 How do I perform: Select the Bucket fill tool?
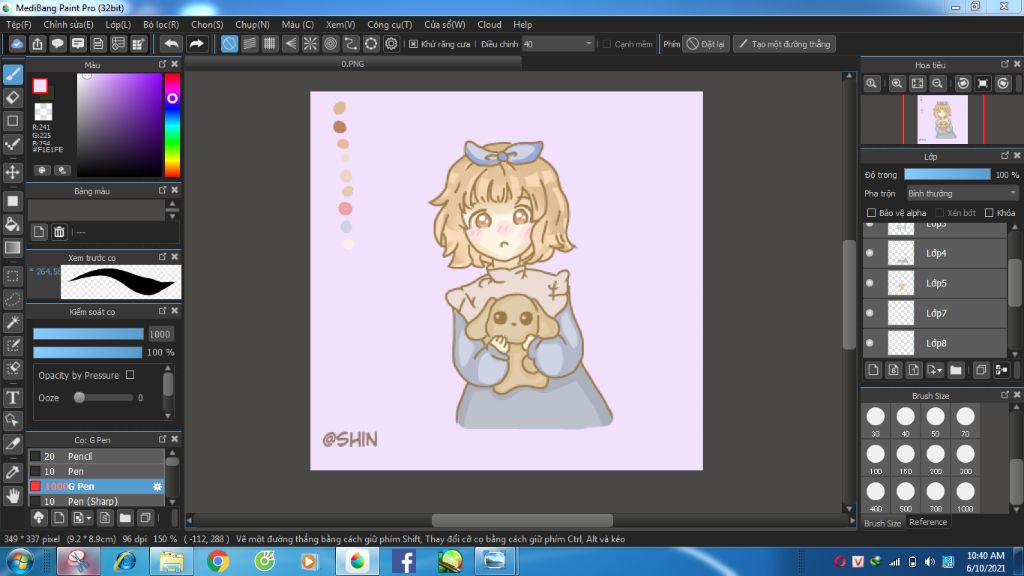13,224
